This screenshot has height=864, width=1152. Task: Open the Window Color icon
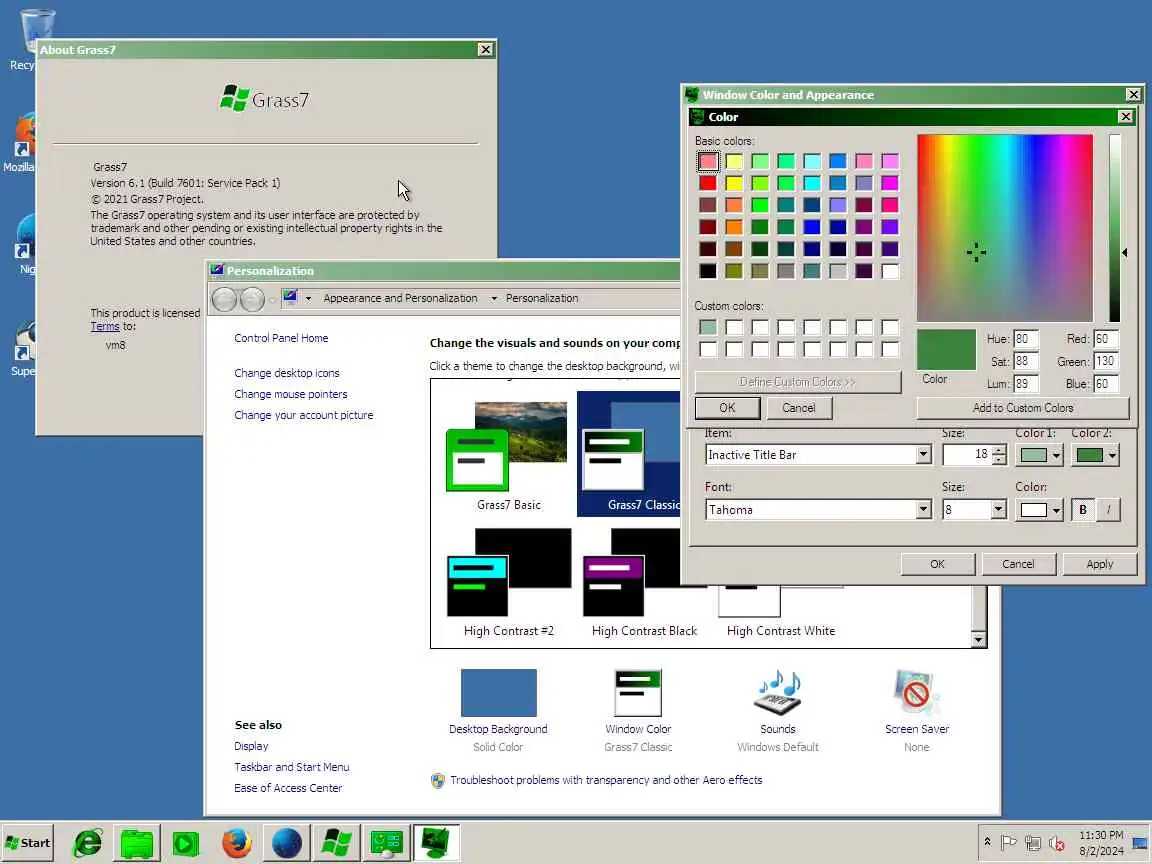(x=638, y=693)
